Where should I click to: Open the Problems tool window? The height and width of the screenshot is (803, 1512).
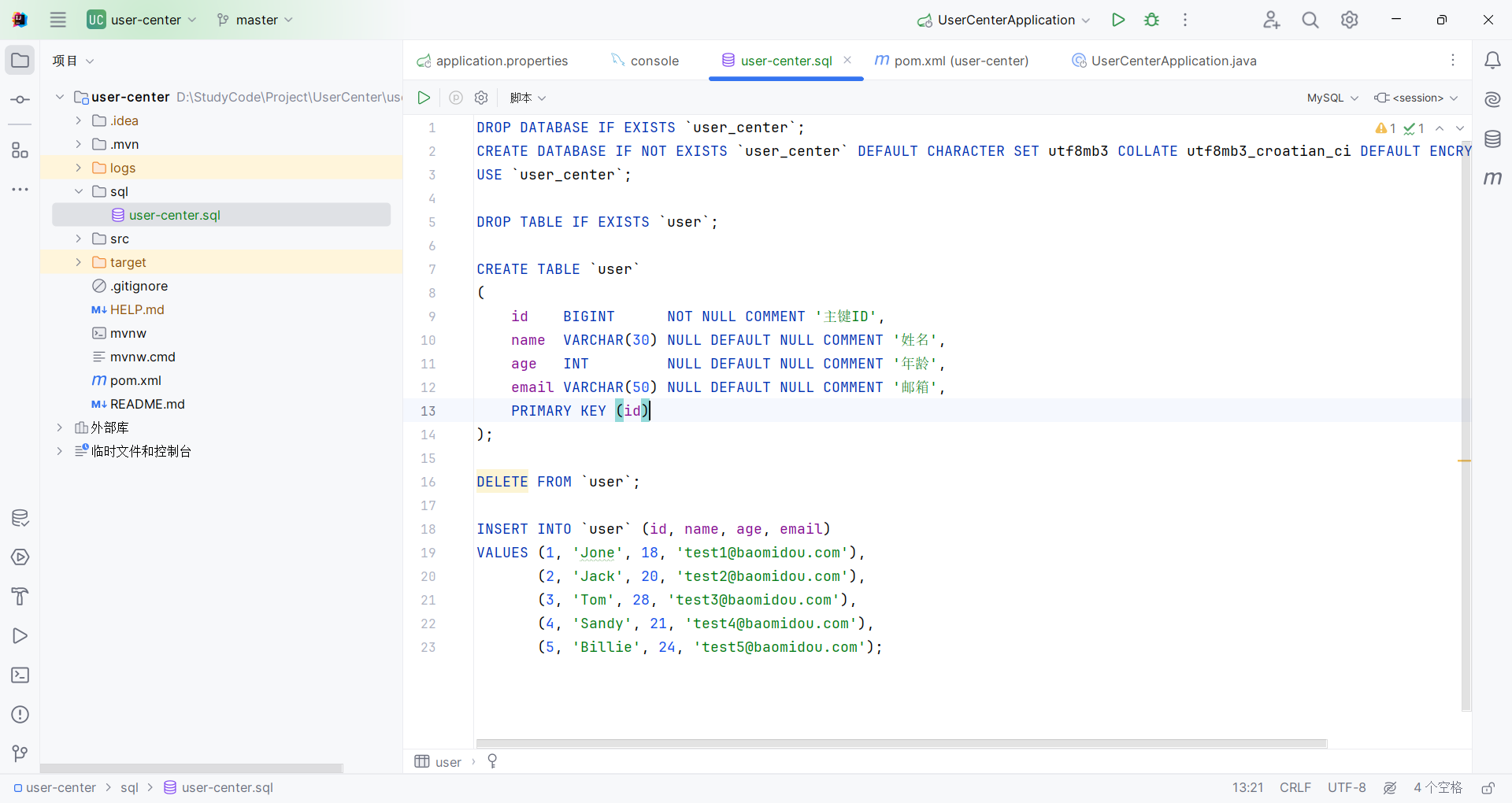[20, 715]
